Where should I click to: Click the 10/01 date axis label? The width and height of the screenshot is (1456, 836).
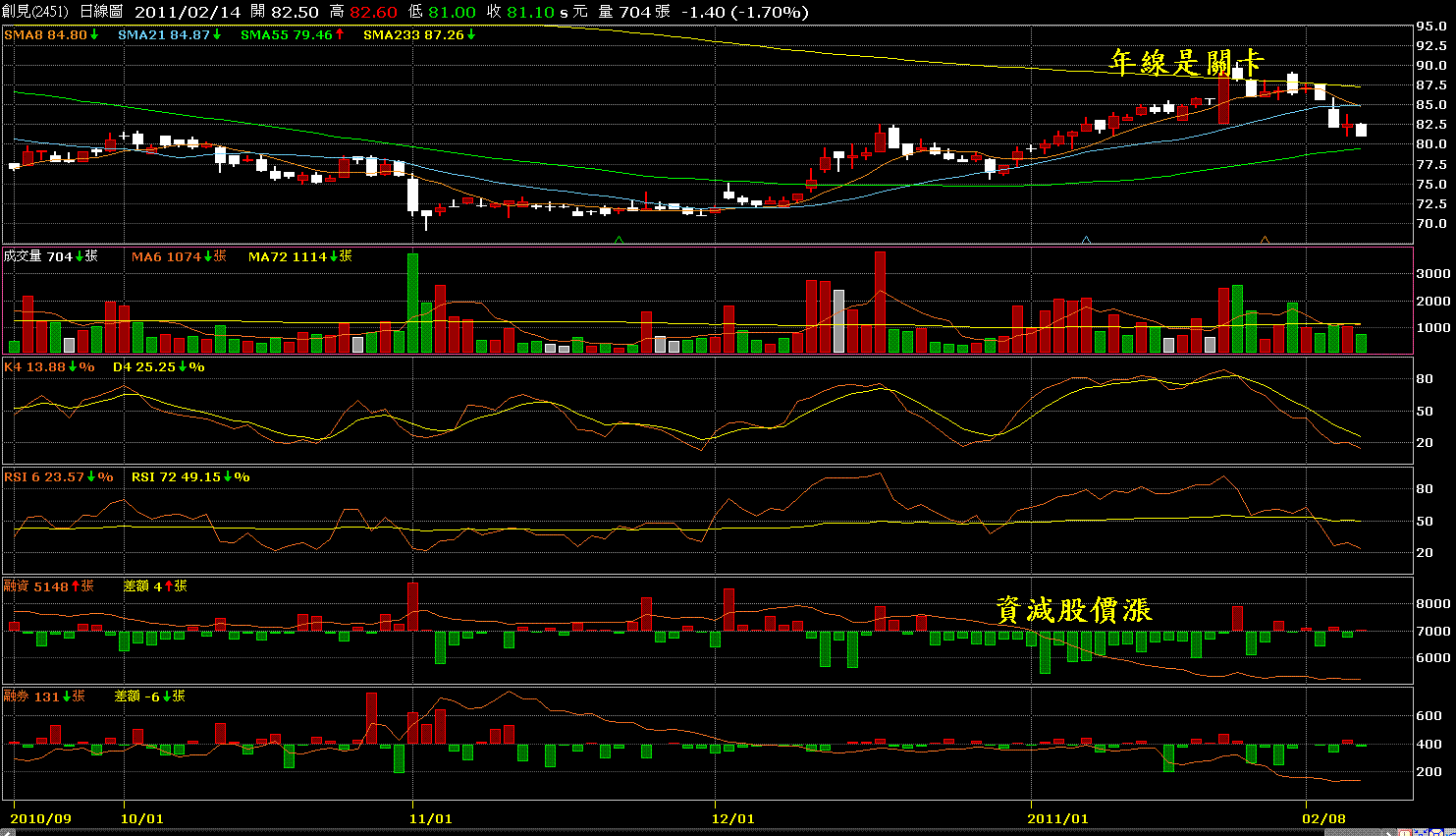point(141,818)
